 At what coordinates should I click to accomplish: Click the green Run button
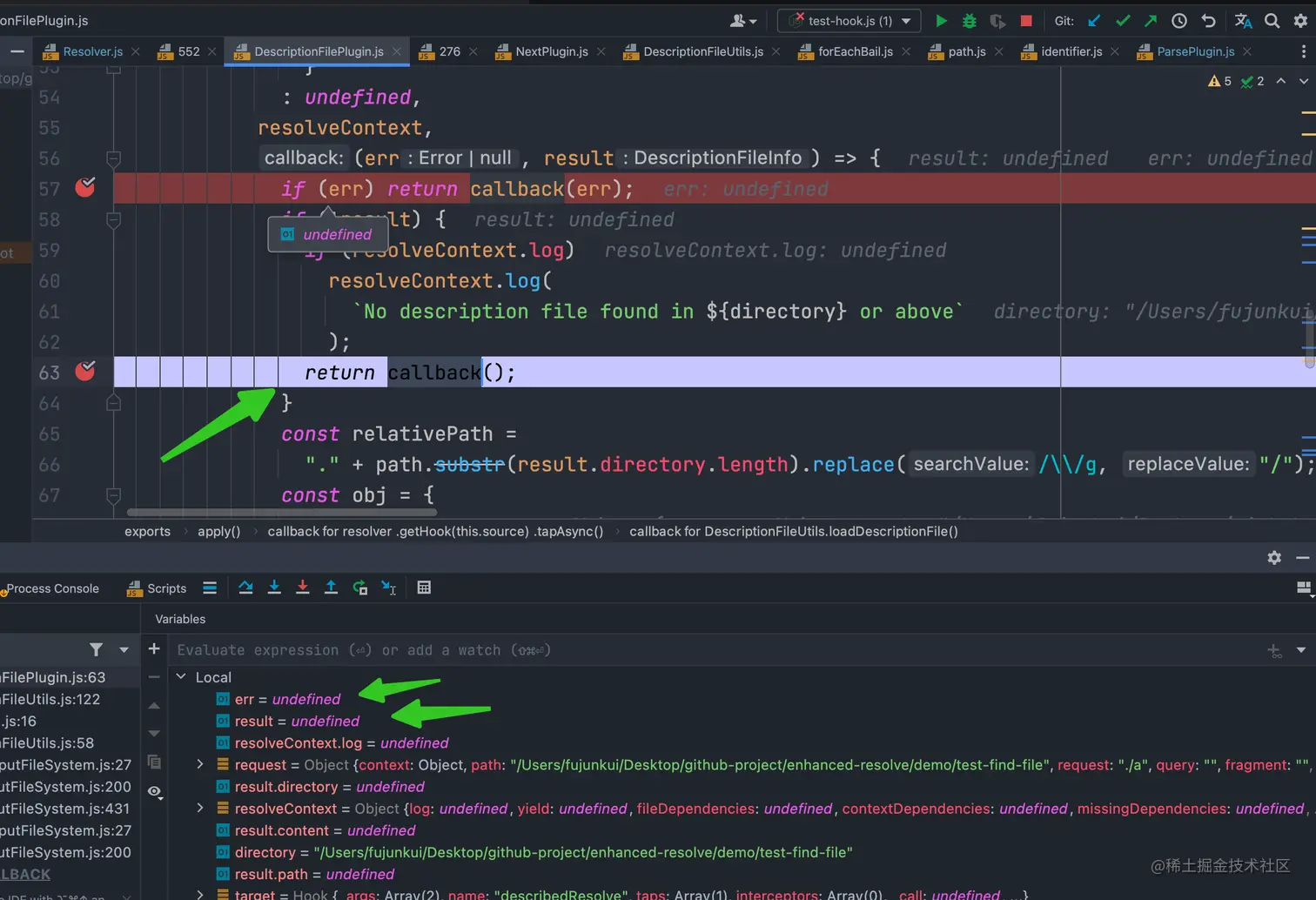(941, 21)
